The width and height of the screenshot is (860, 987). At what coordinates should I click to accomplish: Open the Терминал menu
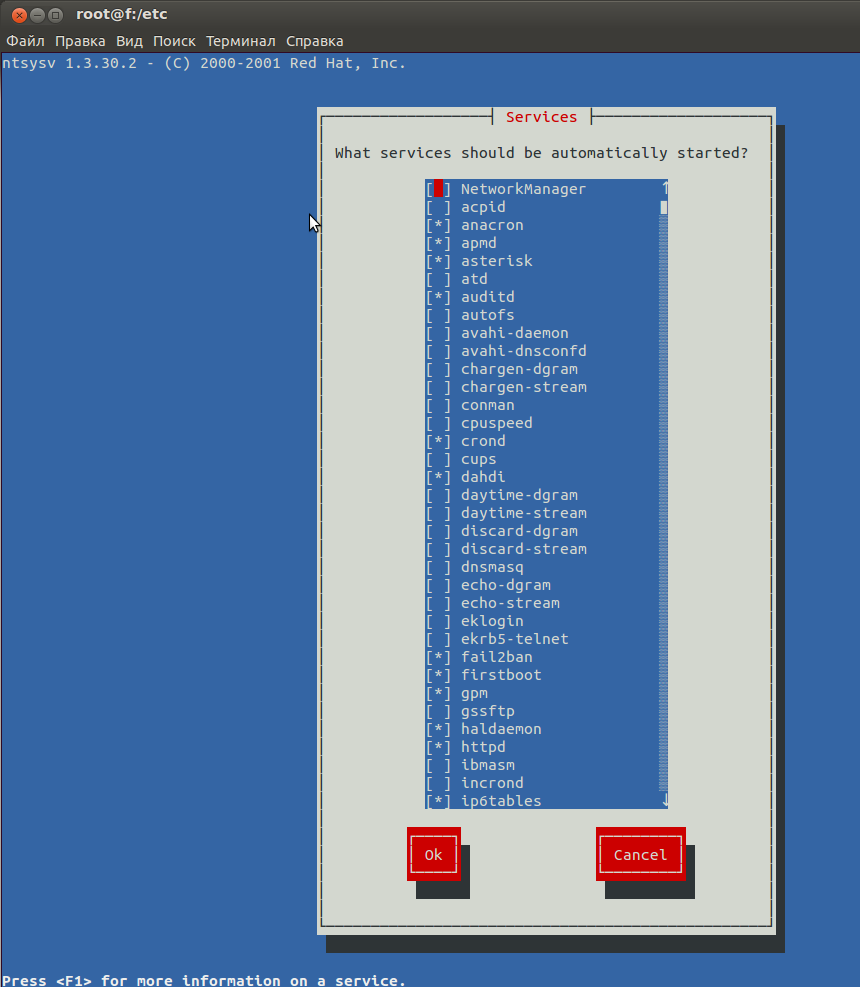pyautogui.click(x=240, y=42)
